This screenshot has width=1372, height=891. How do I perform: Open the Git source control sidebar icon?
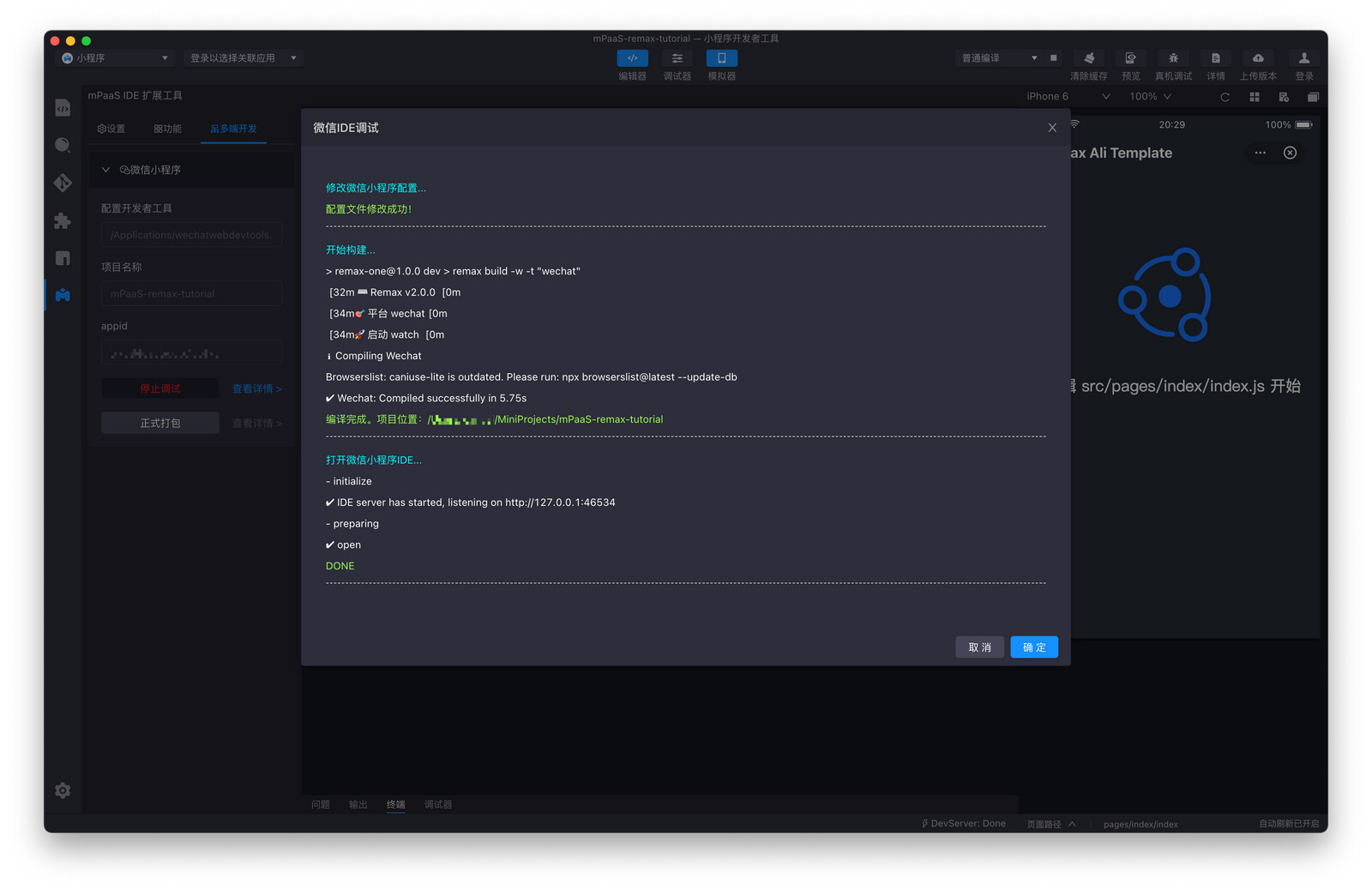(63, 183)
